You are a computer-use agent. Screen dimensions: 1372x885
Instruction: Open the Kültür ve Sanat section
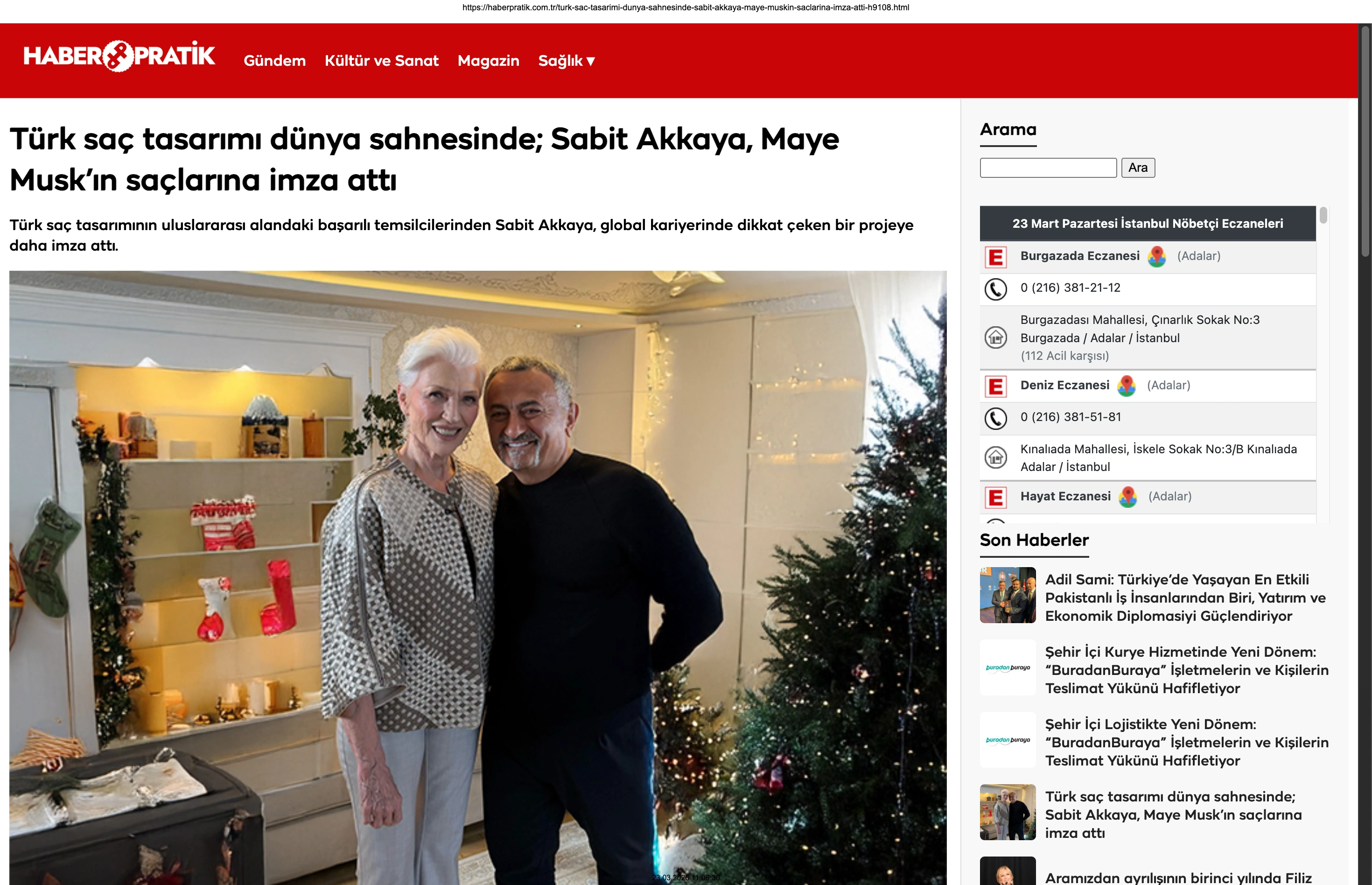[x=381, y=60]
